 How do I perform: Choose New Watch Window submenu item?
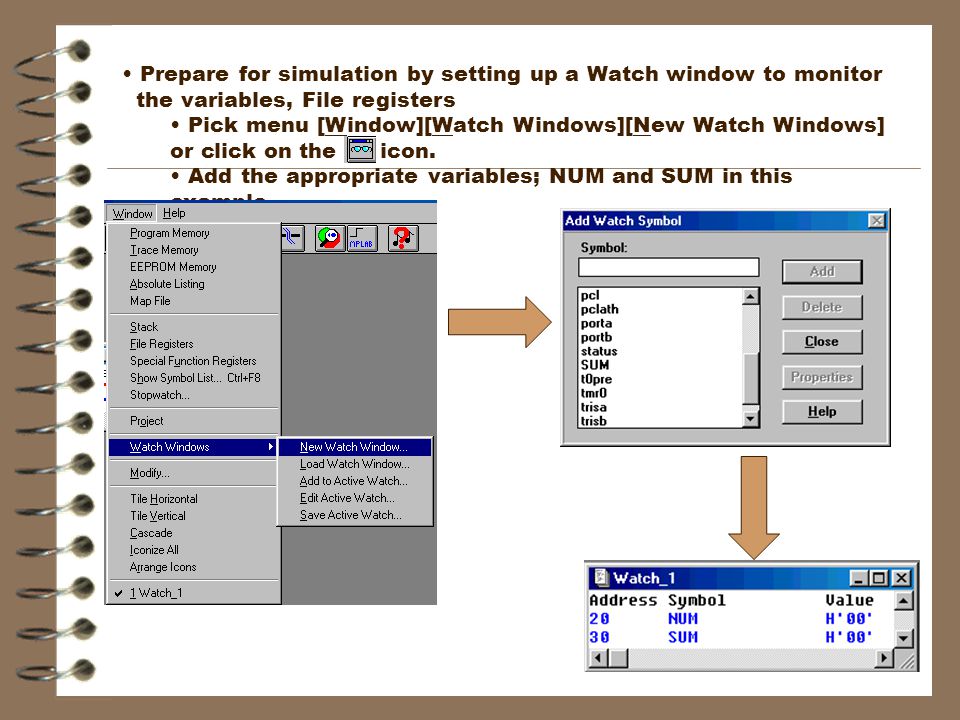click(x=354, y=447)
